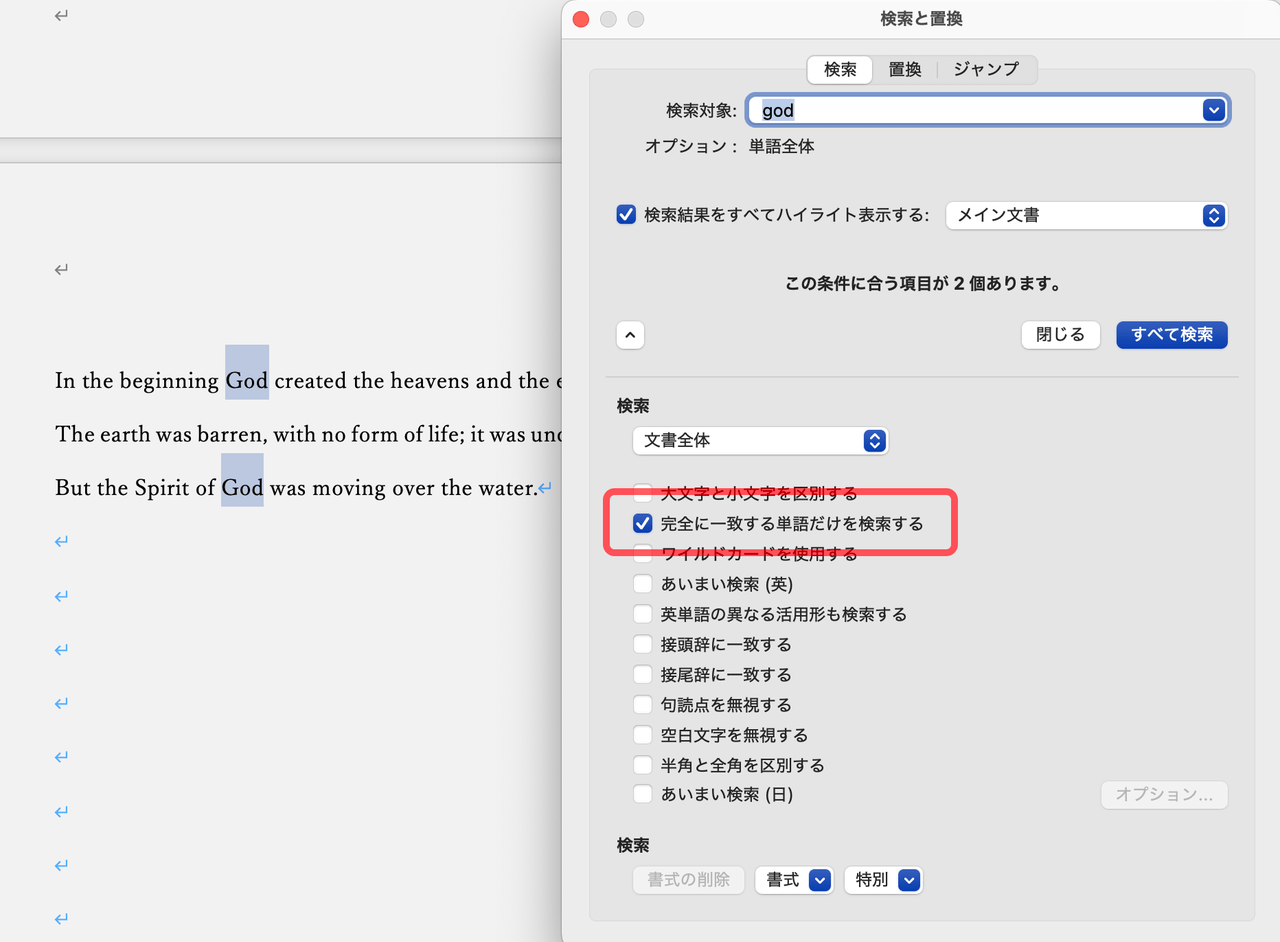Switch to the 置換 tab

click(904, 69)
